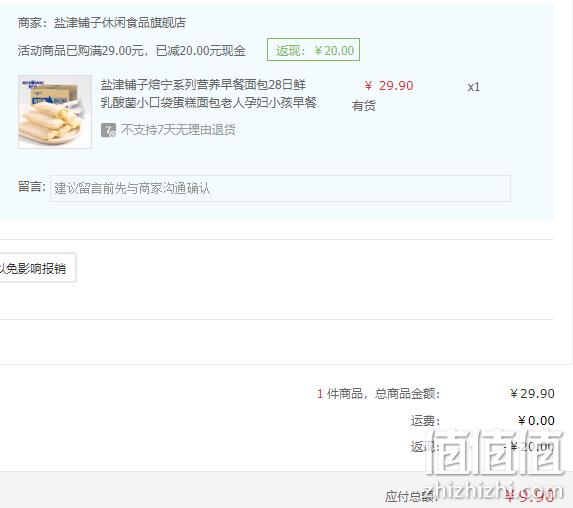573x508 pixels.
Task: Click the 值值值 watermark logo
Action: coord(496,452)
